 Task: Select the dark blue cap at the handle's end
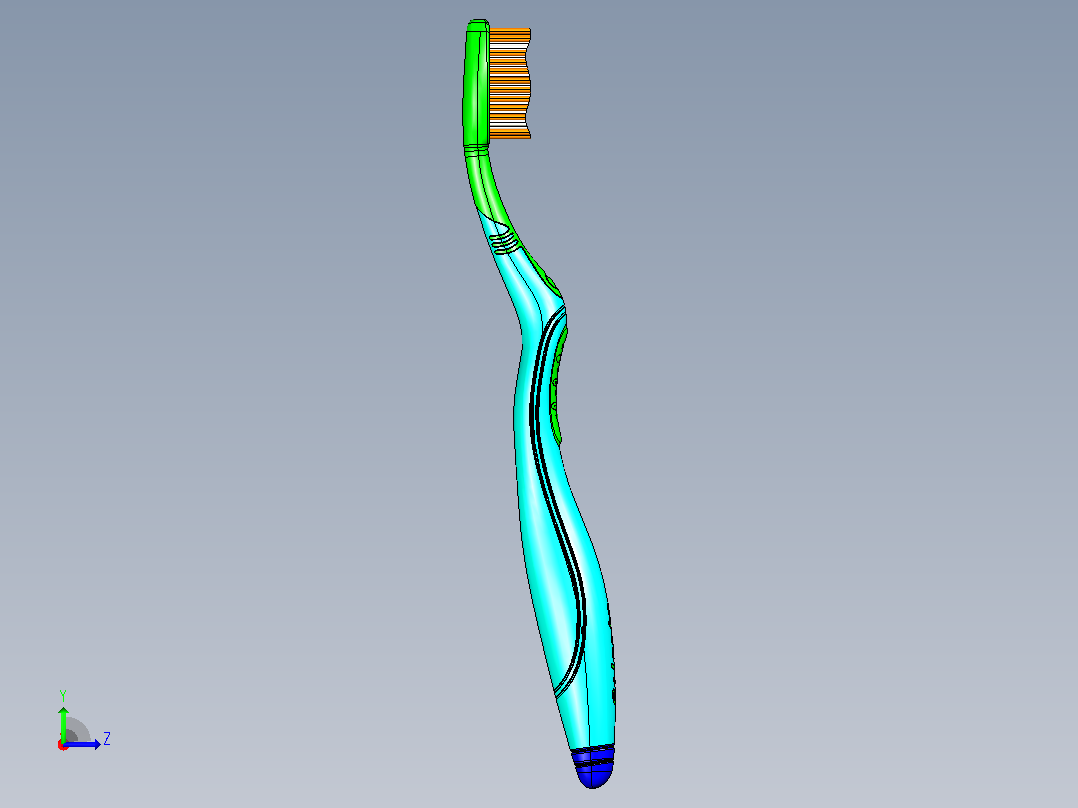594,766
